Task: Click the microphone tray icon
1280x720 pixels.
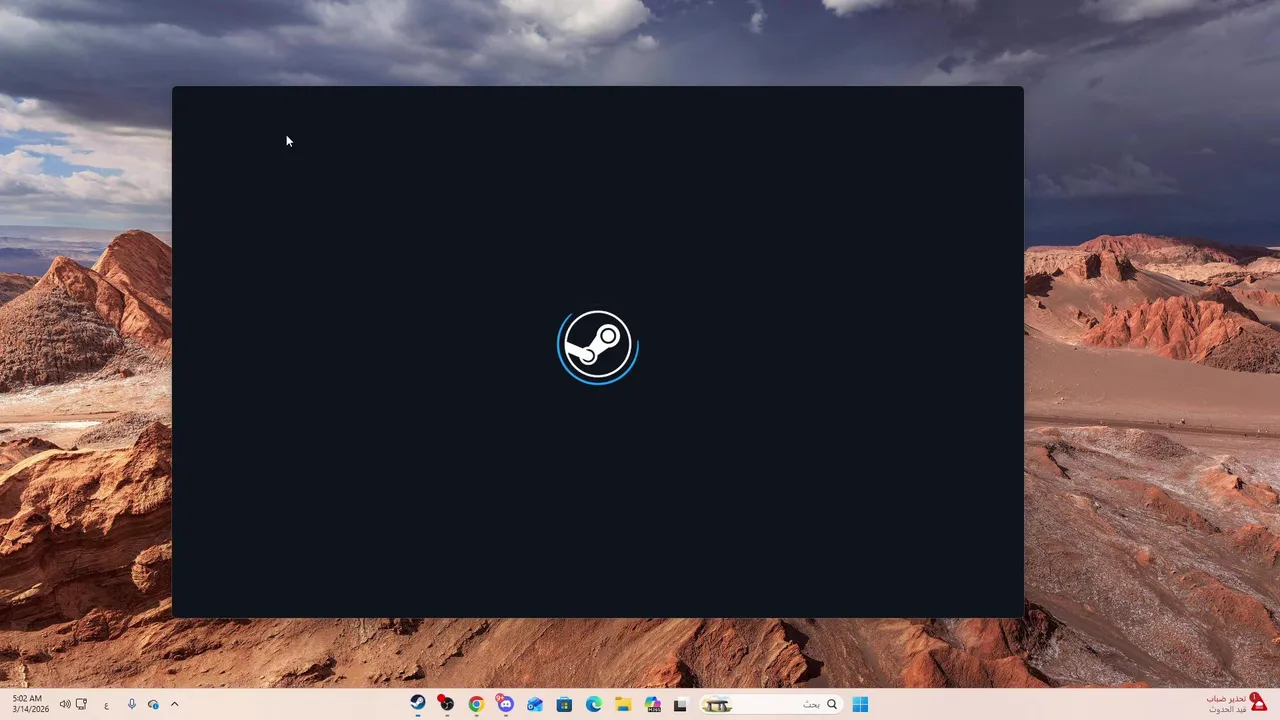Action: click(131, 704)
